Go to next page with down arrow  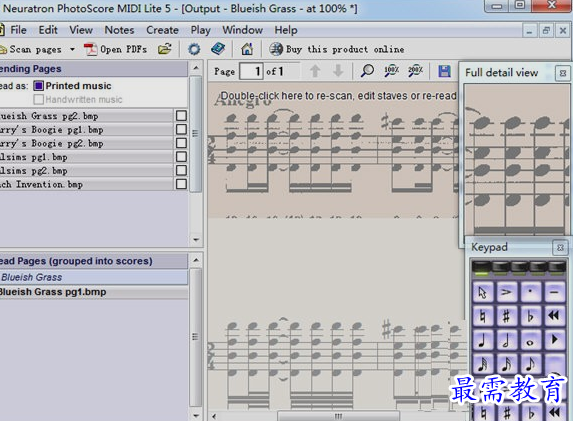click(x=338, y=71)
